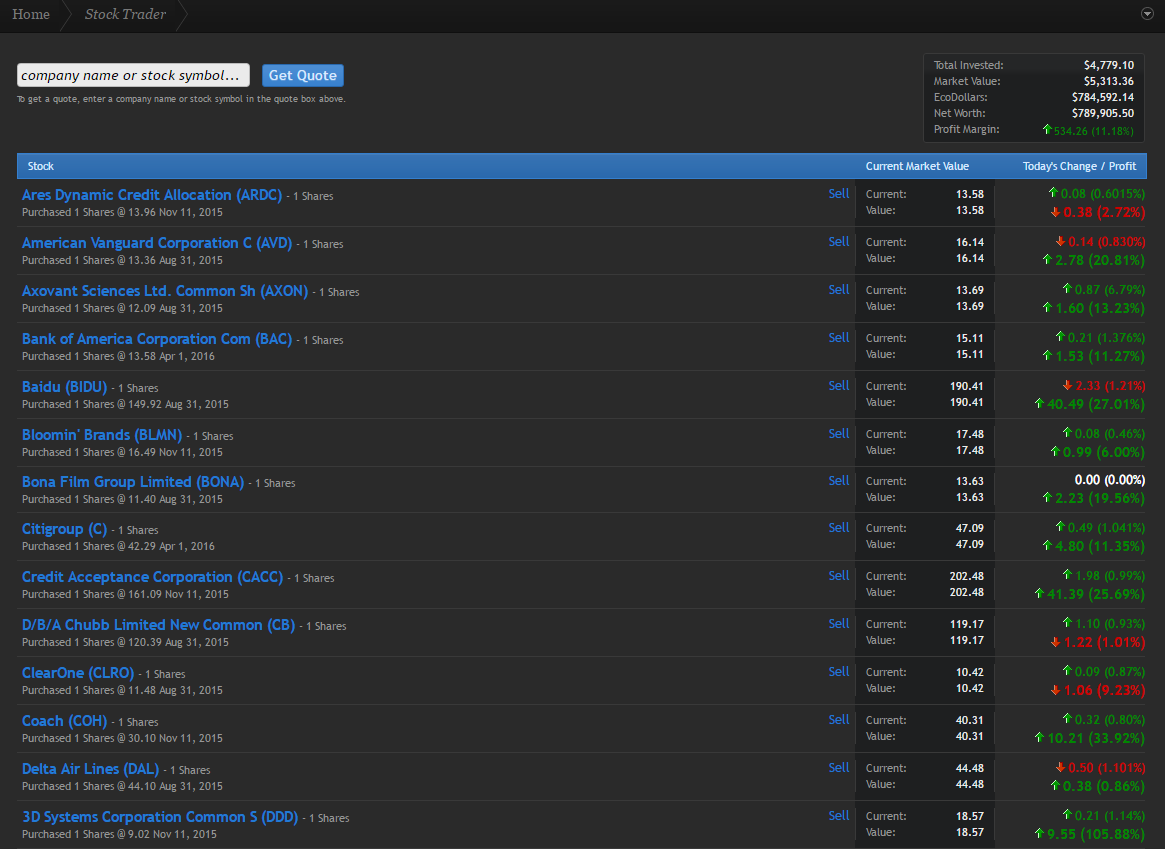
Task: Click DAL red down arrow for today's change
Action: 1060,767
